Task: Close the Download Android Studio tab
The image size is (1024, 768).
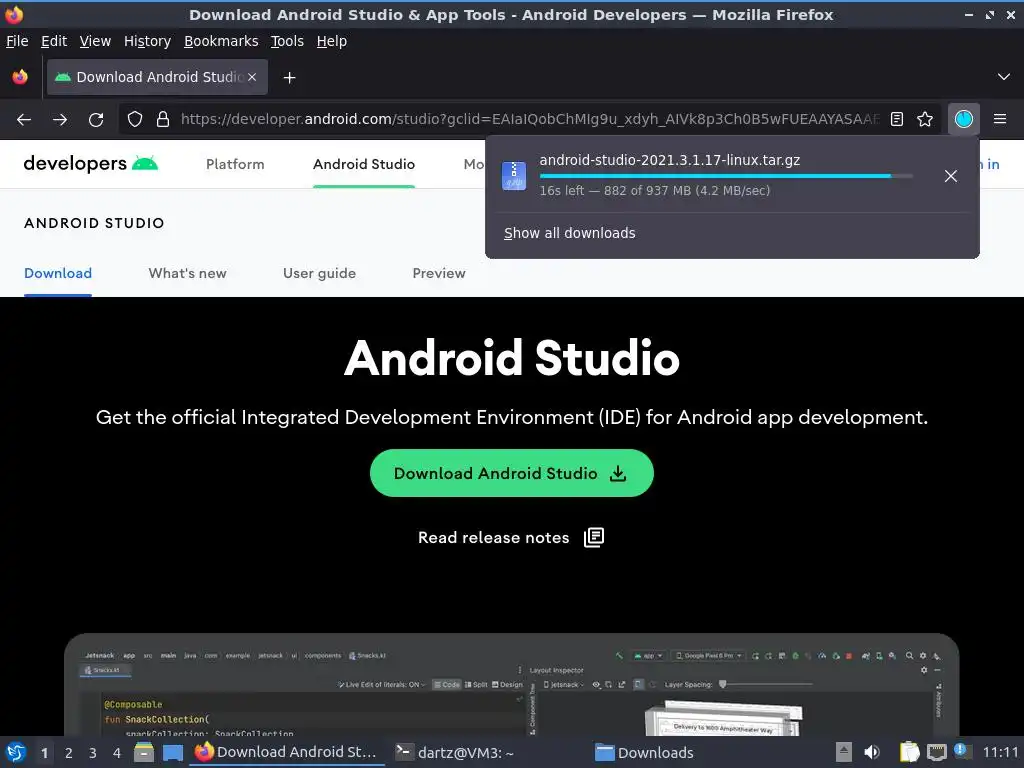Action: tap(252, 77)
